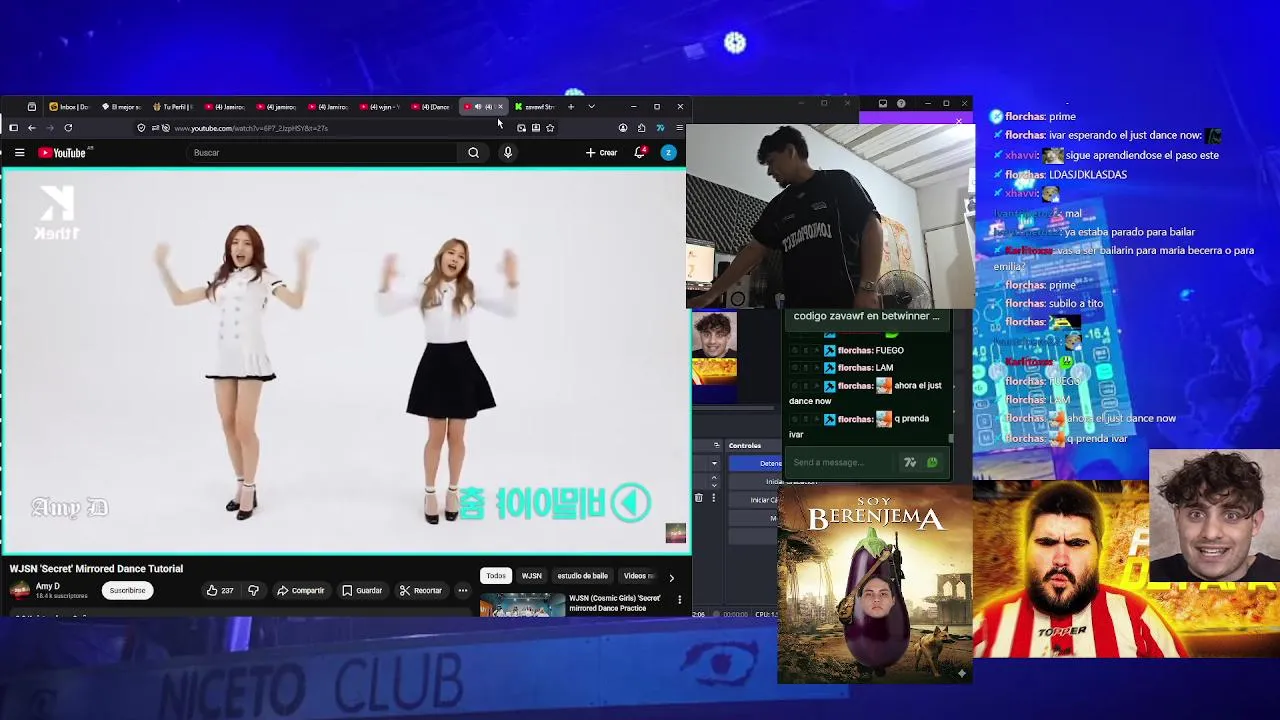The image size is (1280, 720).
Task: Click the Amy D channel name
Action: coord(47,586)
